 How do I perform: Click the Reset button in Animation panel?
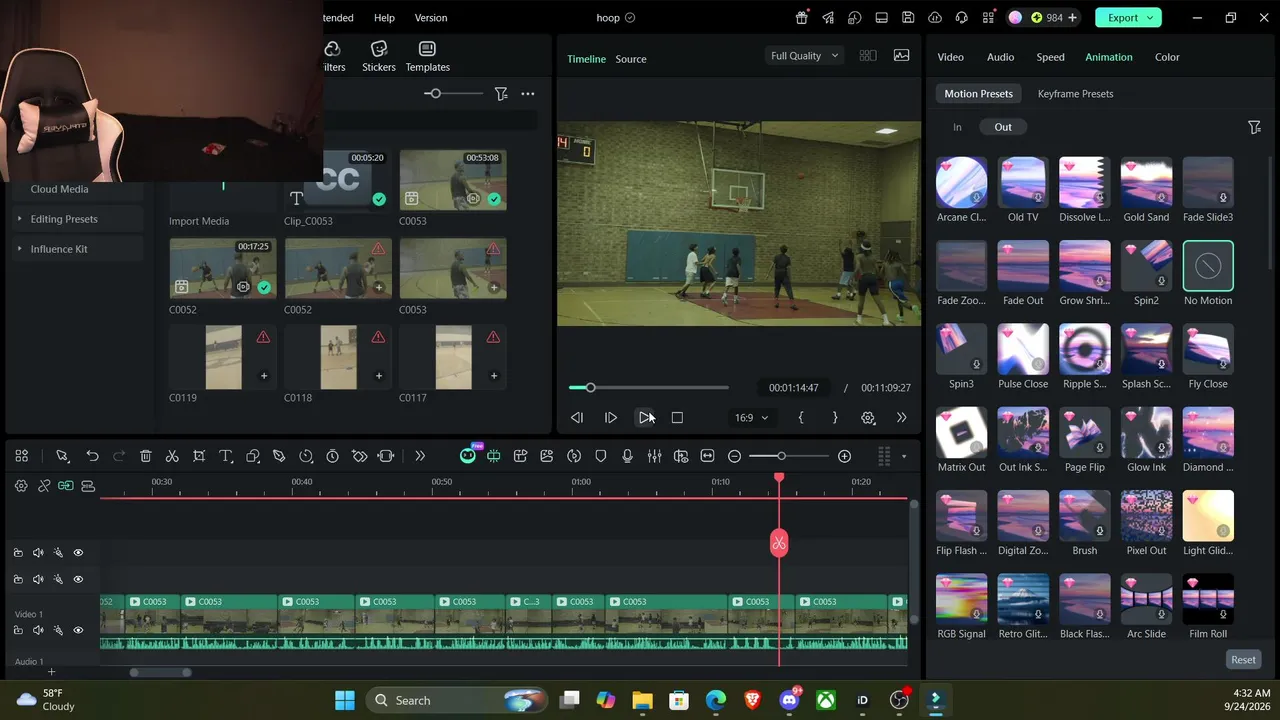(1243, 660)
